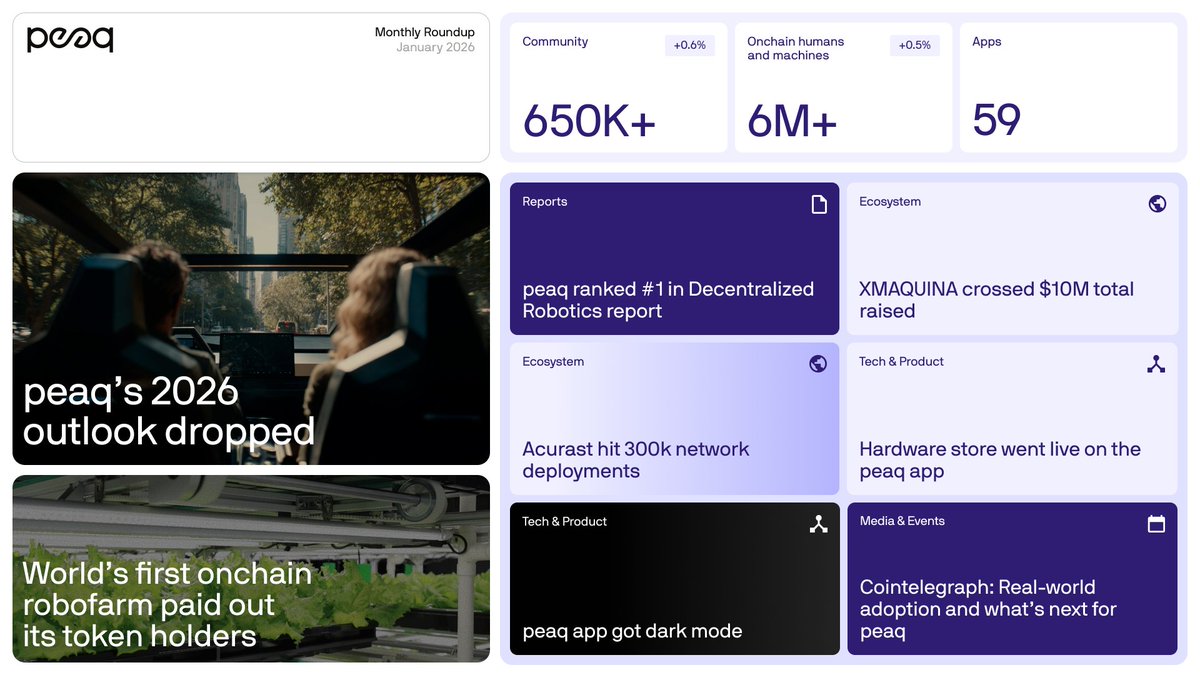
Task: Open Cointelegraph real-world adoption headline
Action: coord(988,609)
